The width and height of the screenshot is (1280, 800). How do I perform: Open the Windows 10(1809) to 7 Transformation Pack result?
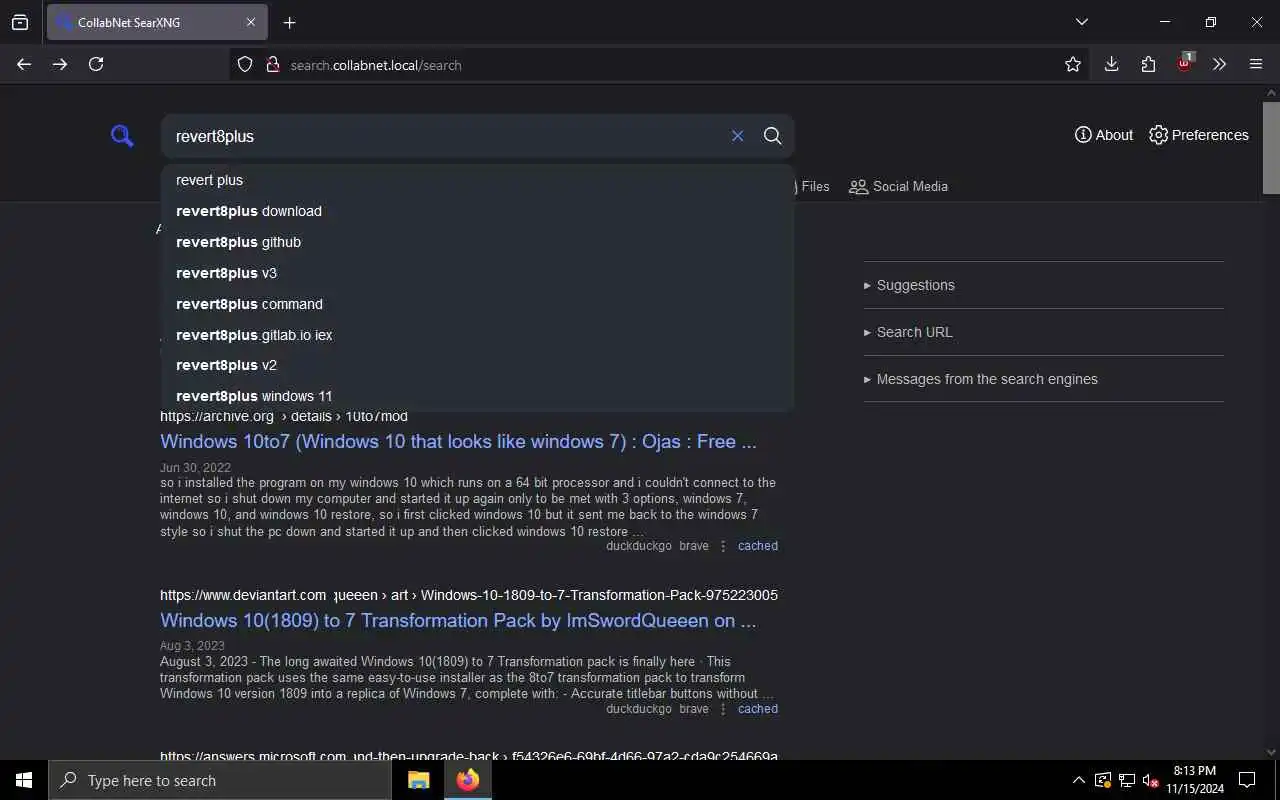[458, 620]
